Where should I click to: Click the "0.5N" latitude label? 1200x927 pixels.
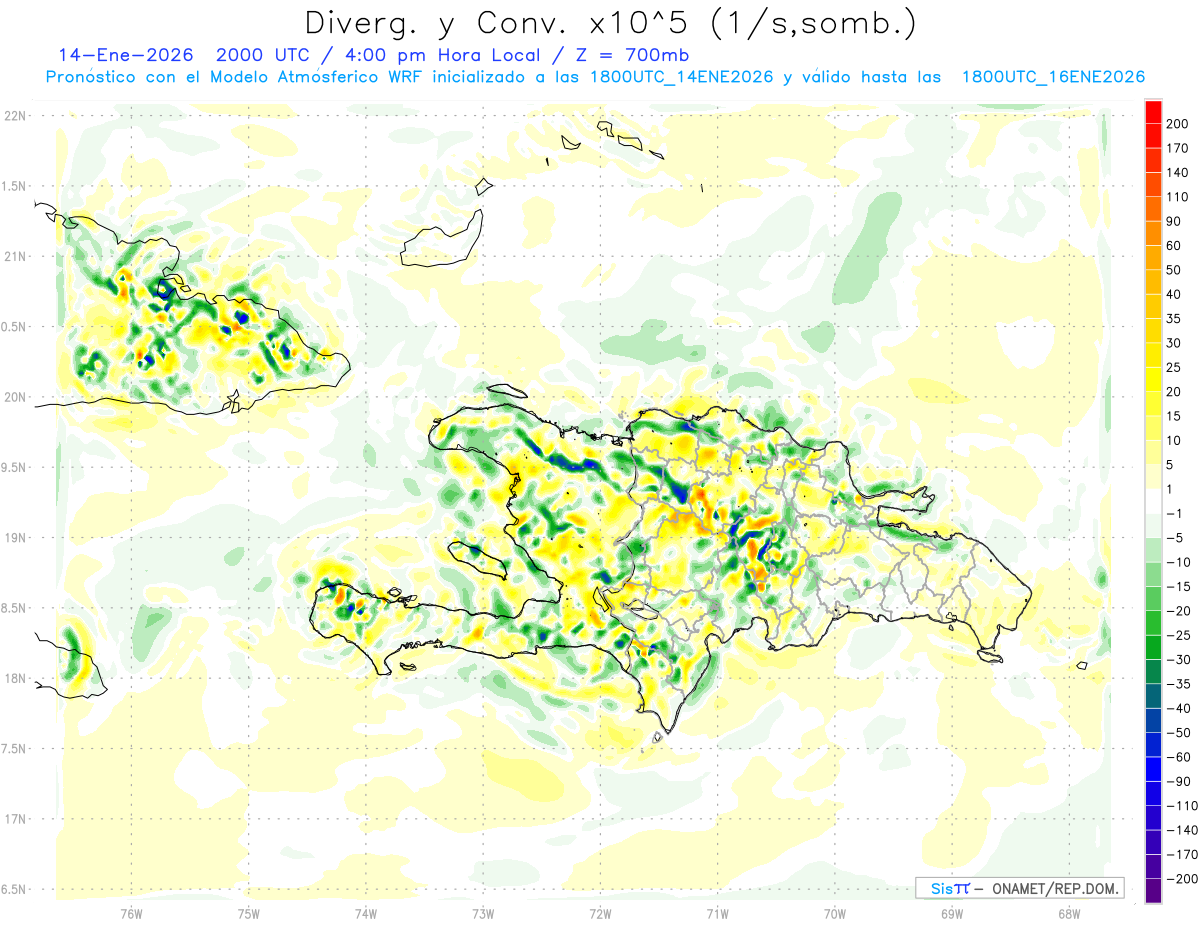(x=15, y=327)
